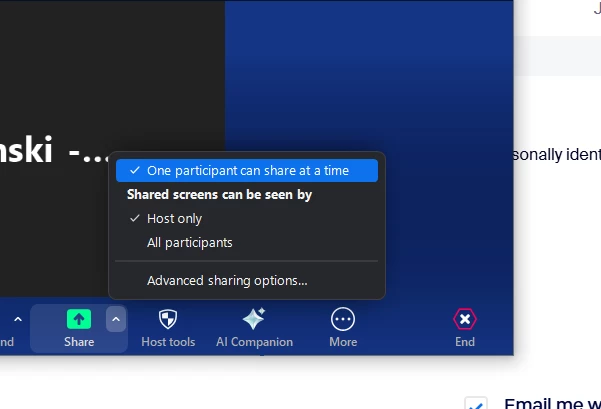The height and width of the screenshot is (409, 601).
Task: Click the End label in toolbar
Action: (x=465, y=342)
